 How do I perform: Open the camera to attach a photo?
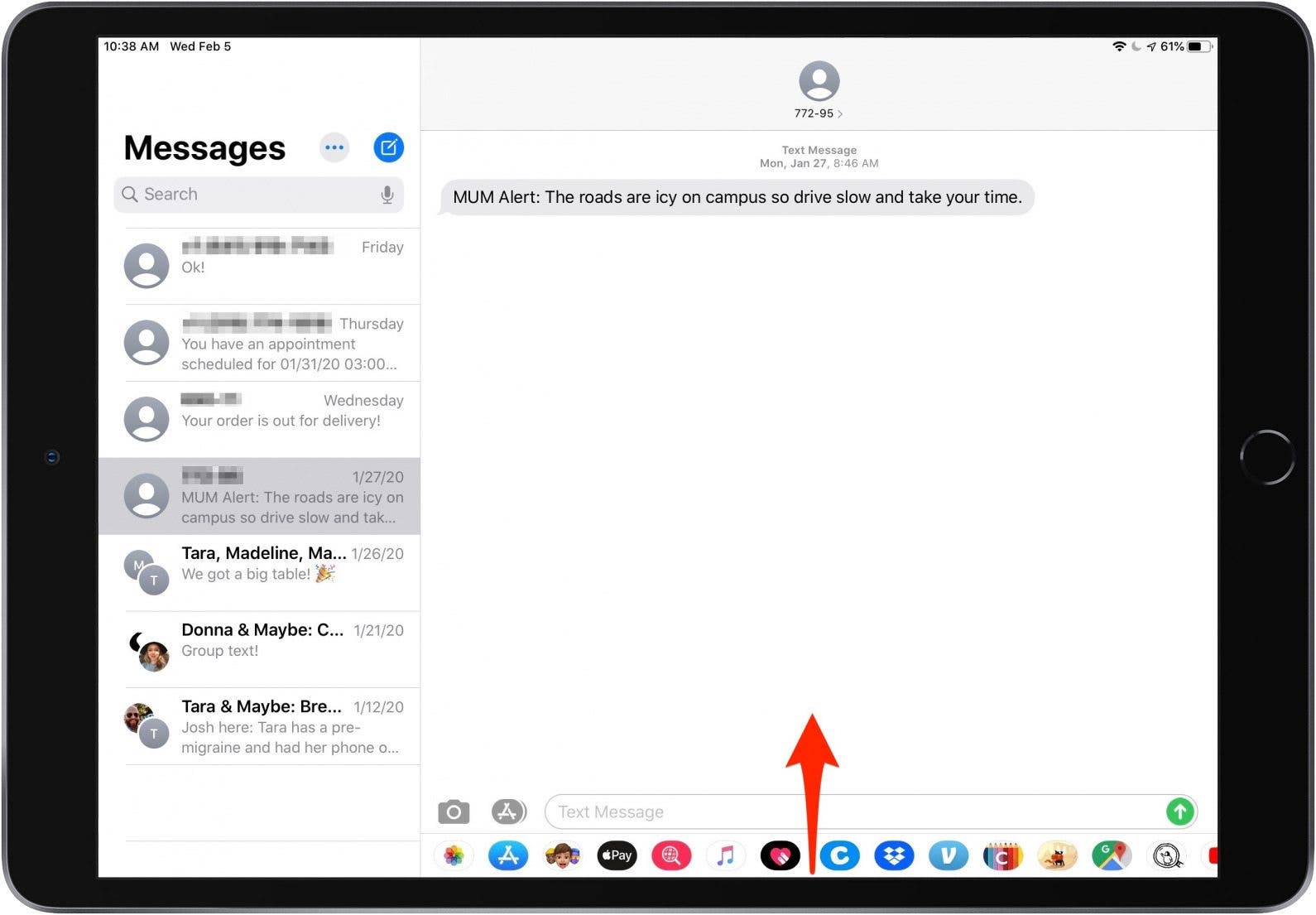pyautogui.click(x=454, y=811)
